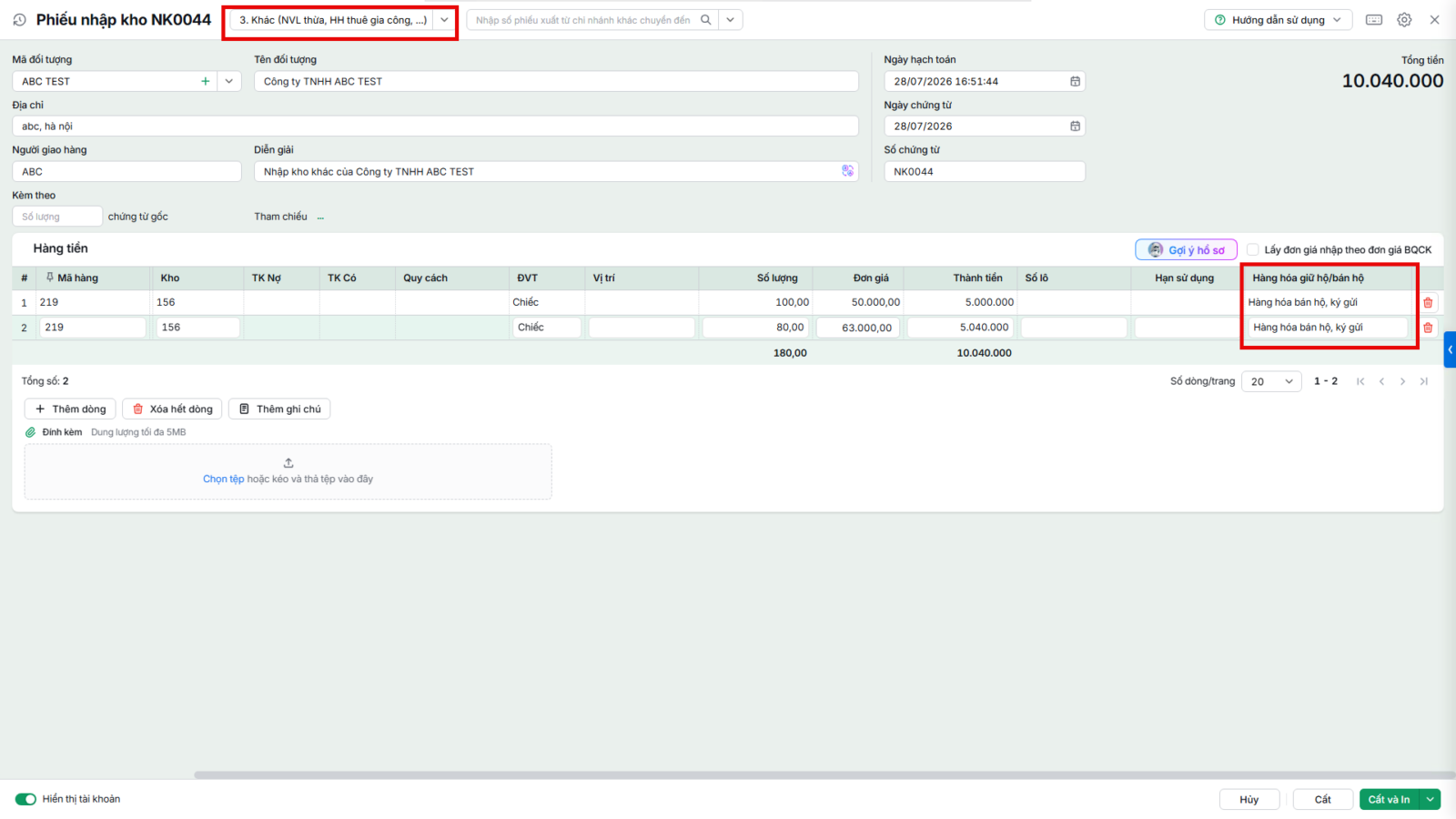
Task: Open the Mã đối tượng dropdown arrow
Action: pos(229,81)
